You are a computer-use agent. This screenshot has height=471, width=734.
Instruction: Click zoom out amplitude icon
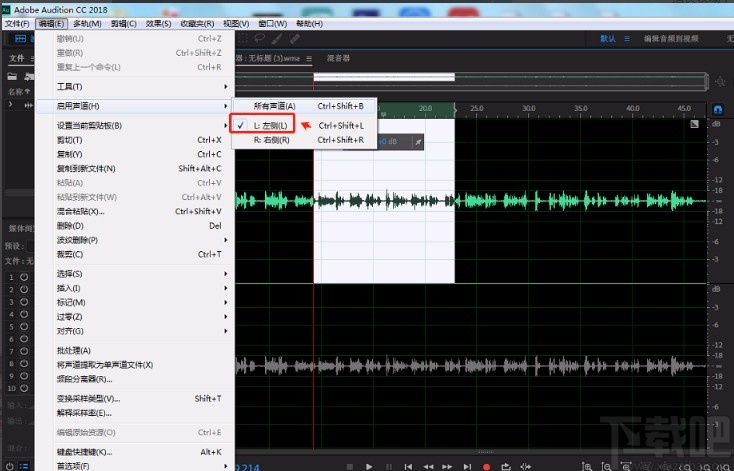(606, 466)
